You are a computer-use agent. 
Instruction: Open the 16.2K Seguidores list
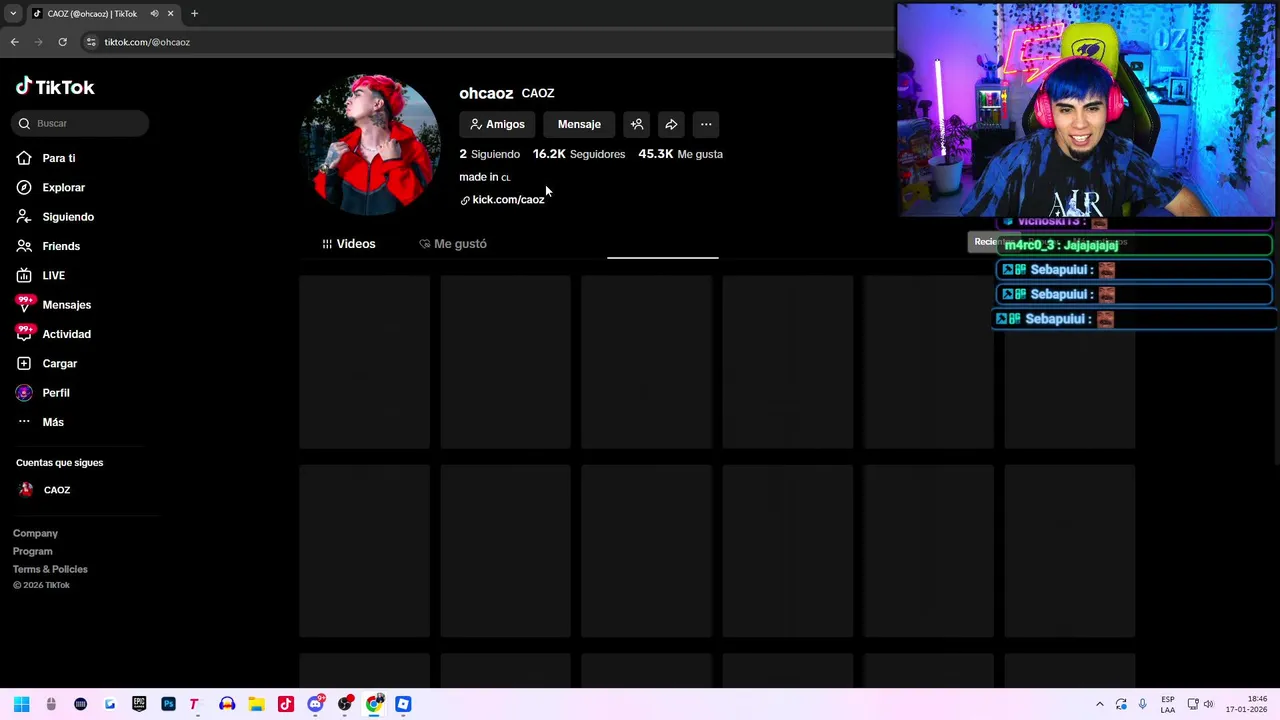pos(579,154)
